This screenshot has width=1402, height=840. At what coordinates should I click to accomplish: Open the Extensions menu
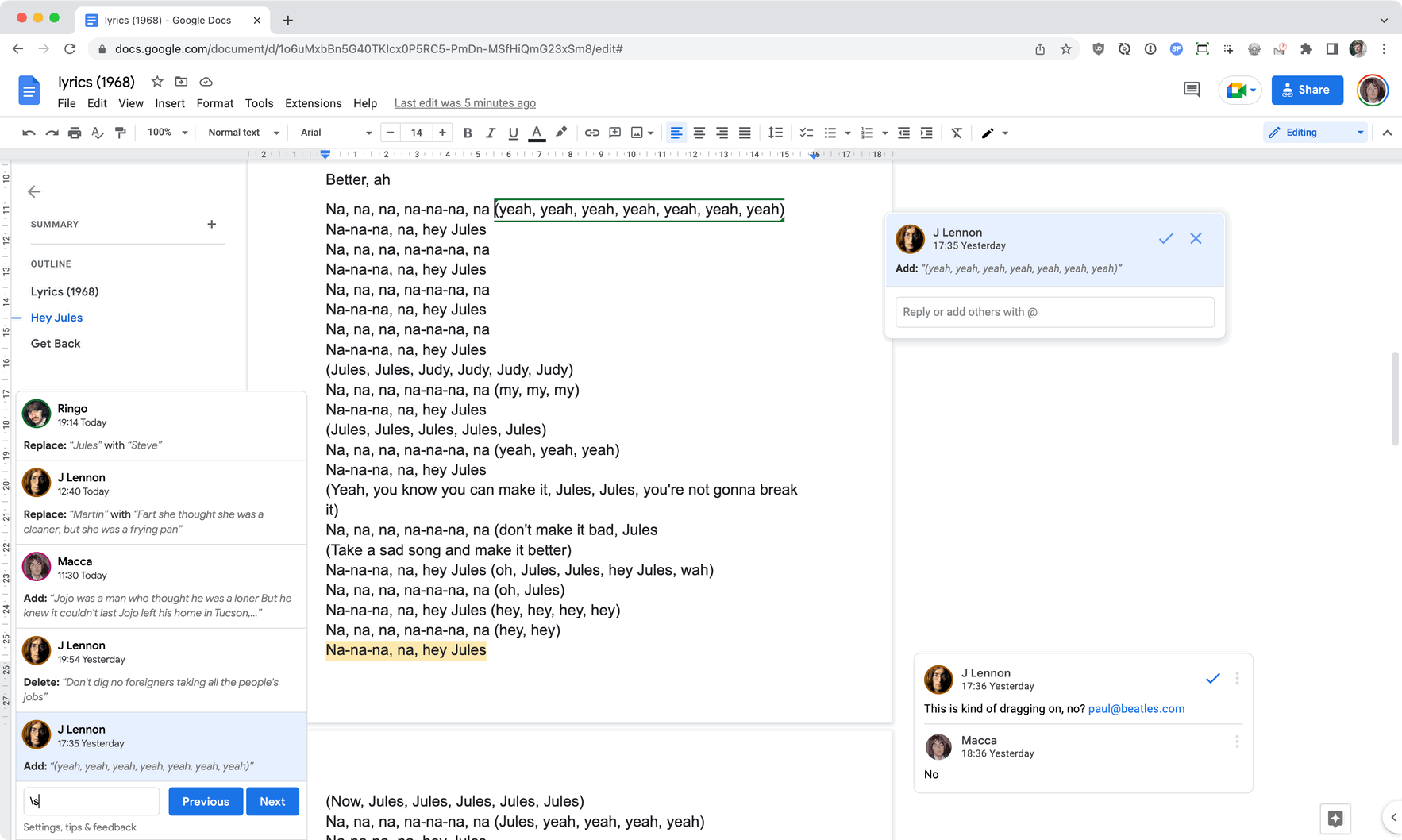(x=313, y=103)
